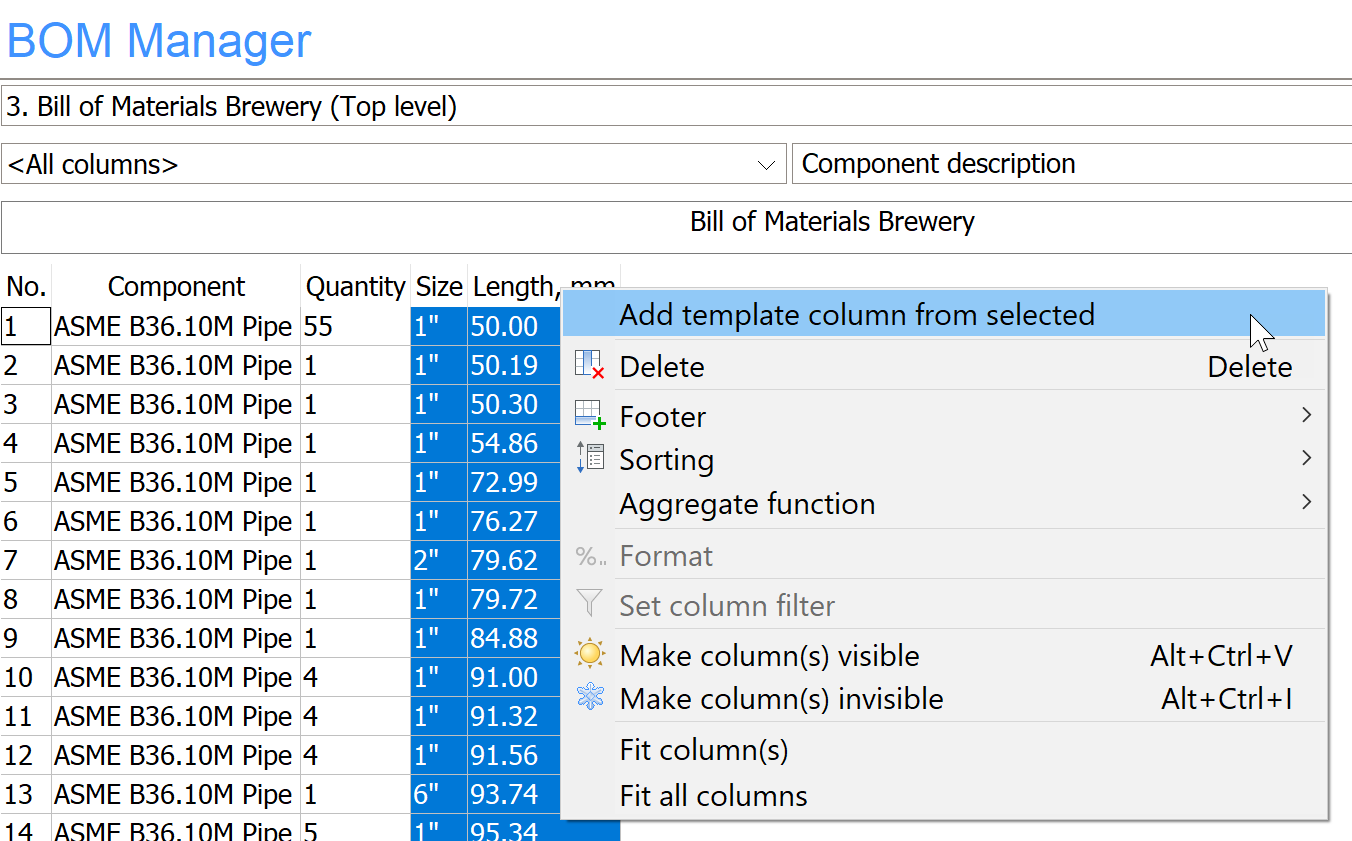This screenshot has width=1352, height=841.
Task: Click the Delete icon in context menu
Action: pos(590,366)
